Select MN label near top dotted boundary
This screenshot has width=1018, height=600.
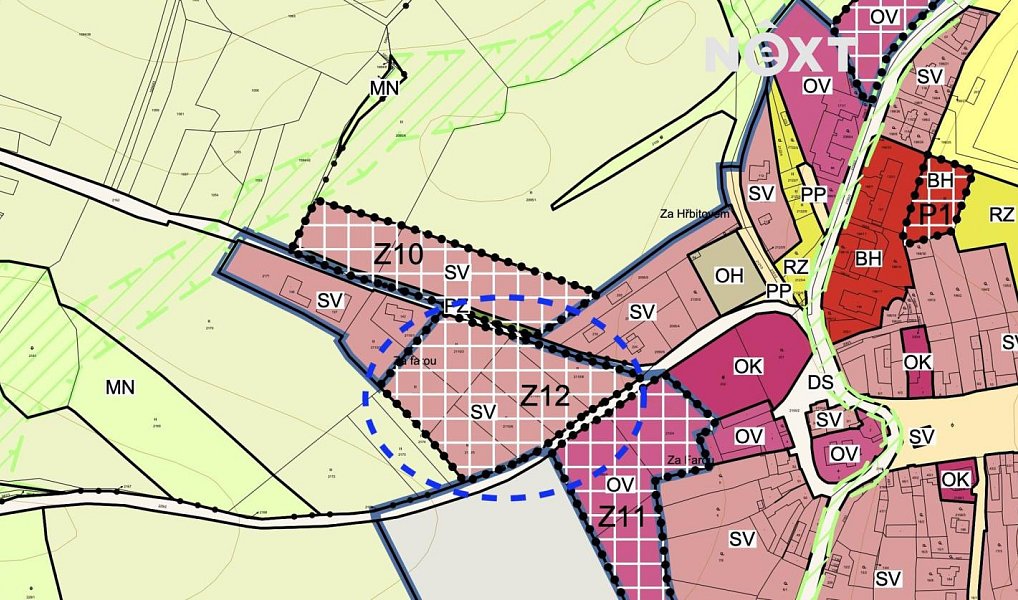pos(384,88)
